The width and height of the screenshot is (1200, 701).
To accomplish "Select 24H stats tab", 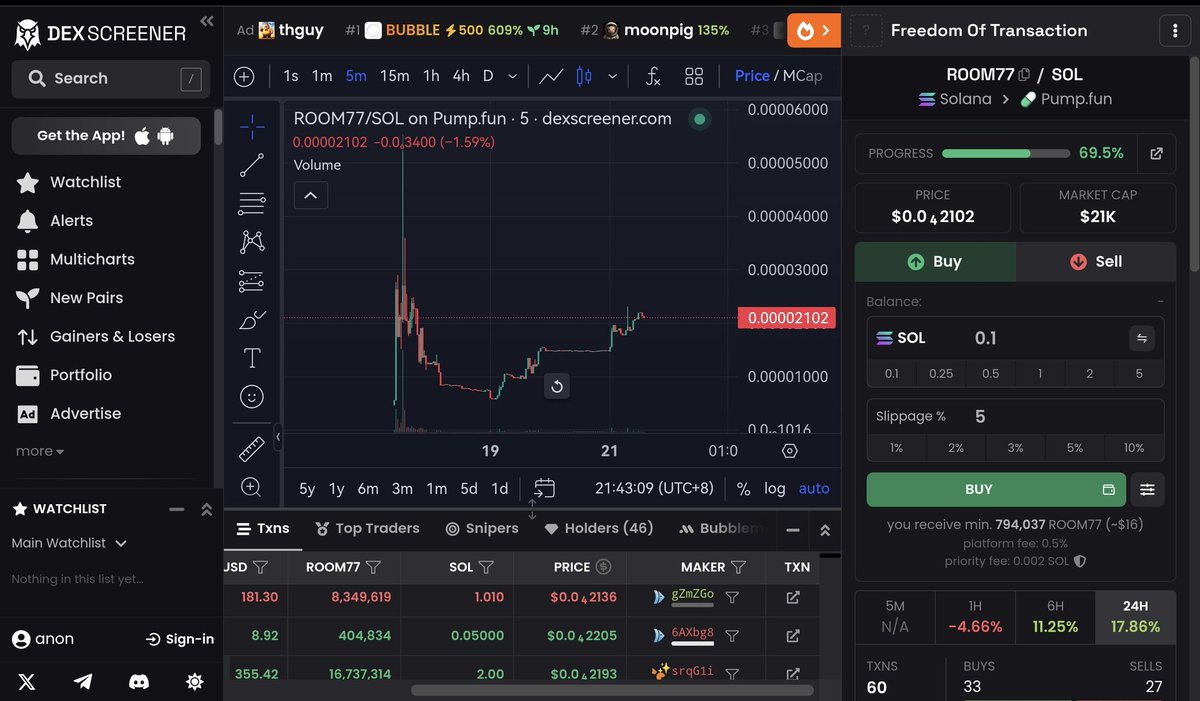I will (1135, 616).
